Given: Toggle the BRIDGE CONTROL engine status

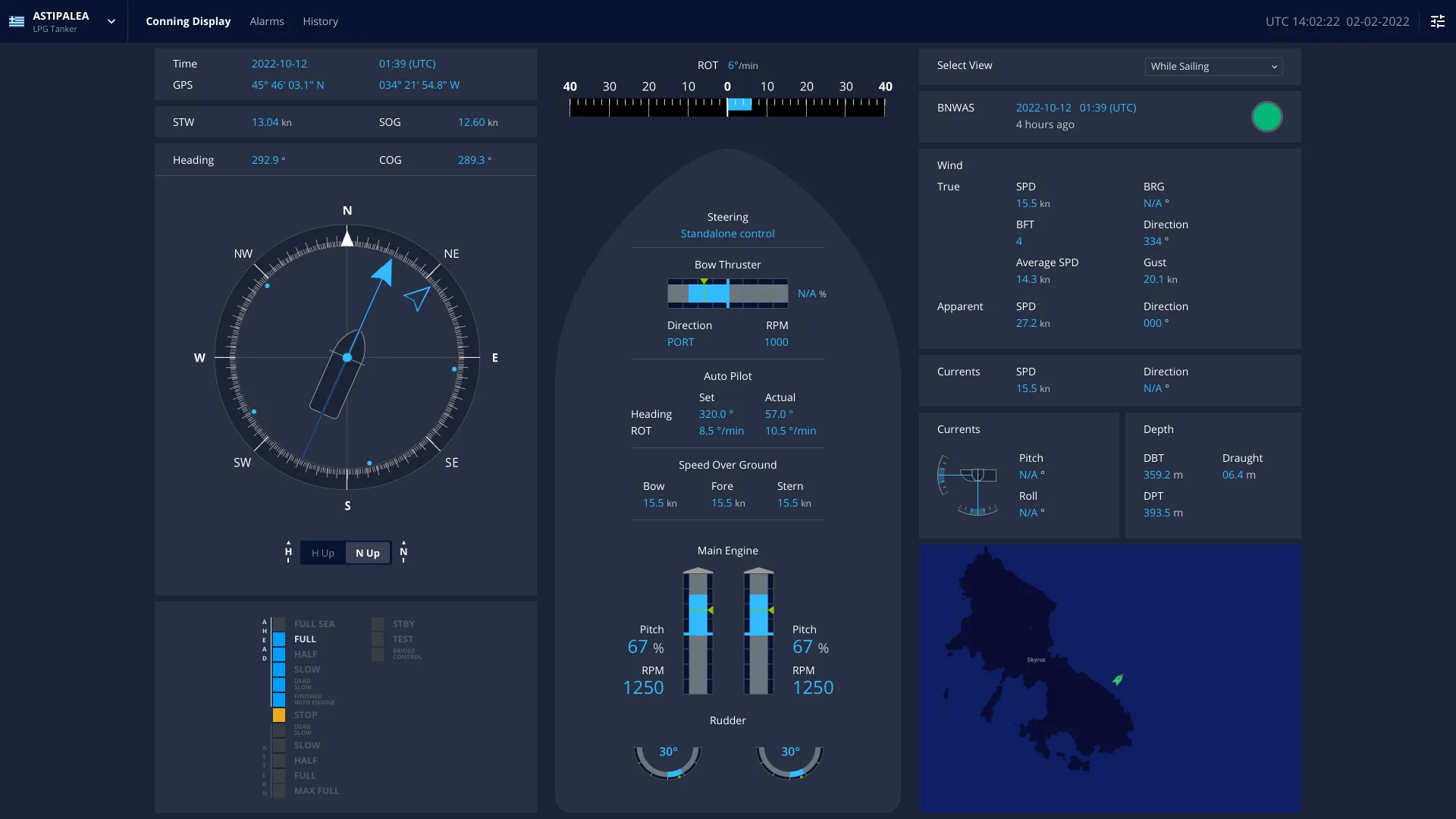Looking at the screenshot, I should click(377, 654).
